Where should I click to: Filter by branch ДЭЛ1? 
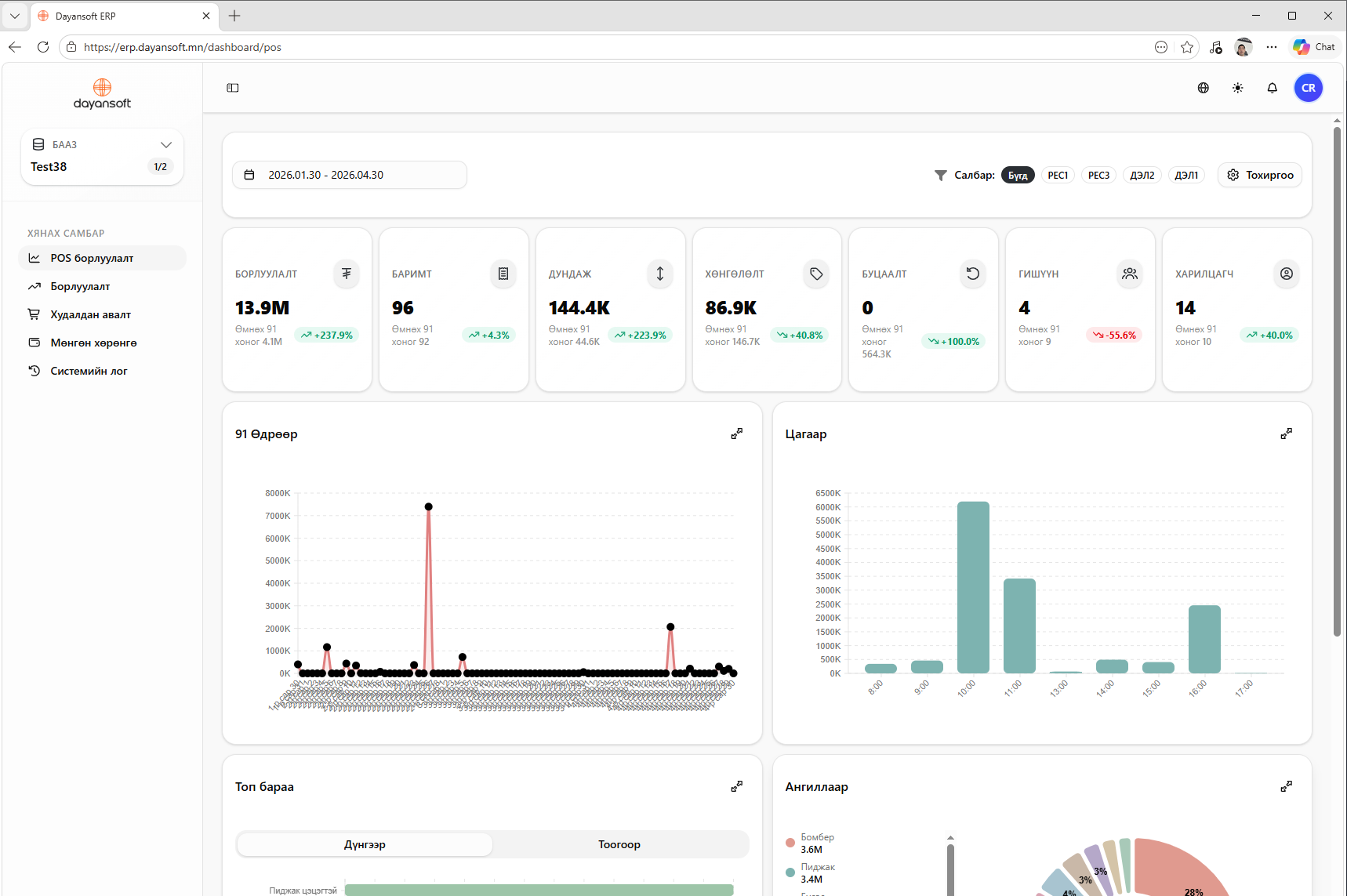pyautogui.click(x=1186, y=175)
